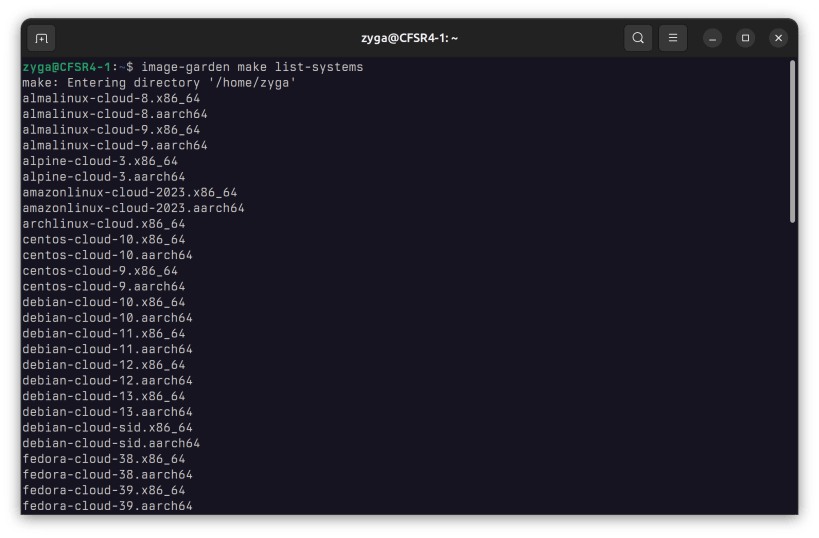Click the terminal vertical scrollbar thumb
The image size is (819, 538).
(x=792, y=142)
